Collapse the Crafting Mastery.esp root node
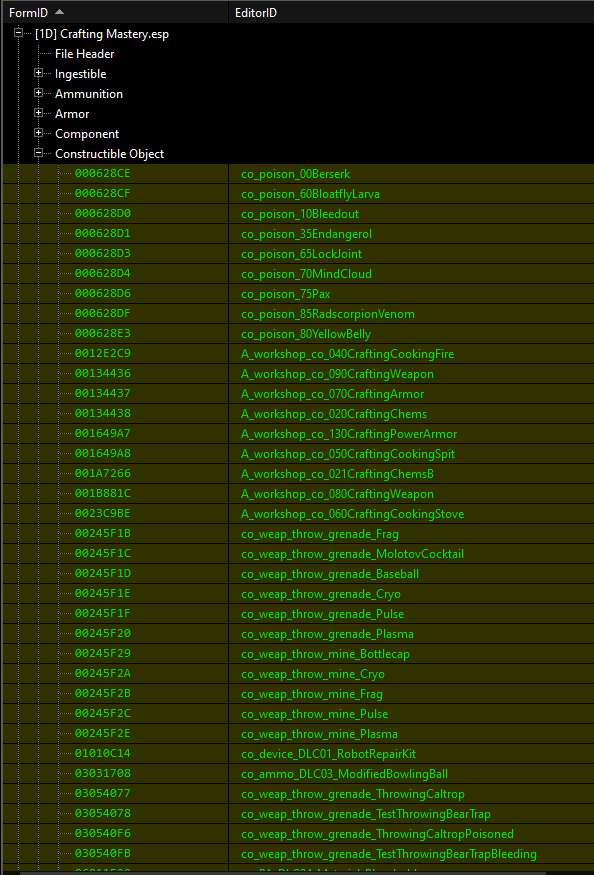This screenshot has height=875, width=594. [x=18, y=33]
